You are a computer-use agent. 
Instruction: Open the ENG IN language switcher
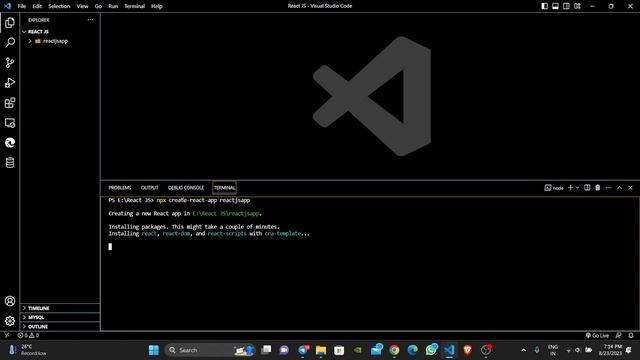(553, 350)
